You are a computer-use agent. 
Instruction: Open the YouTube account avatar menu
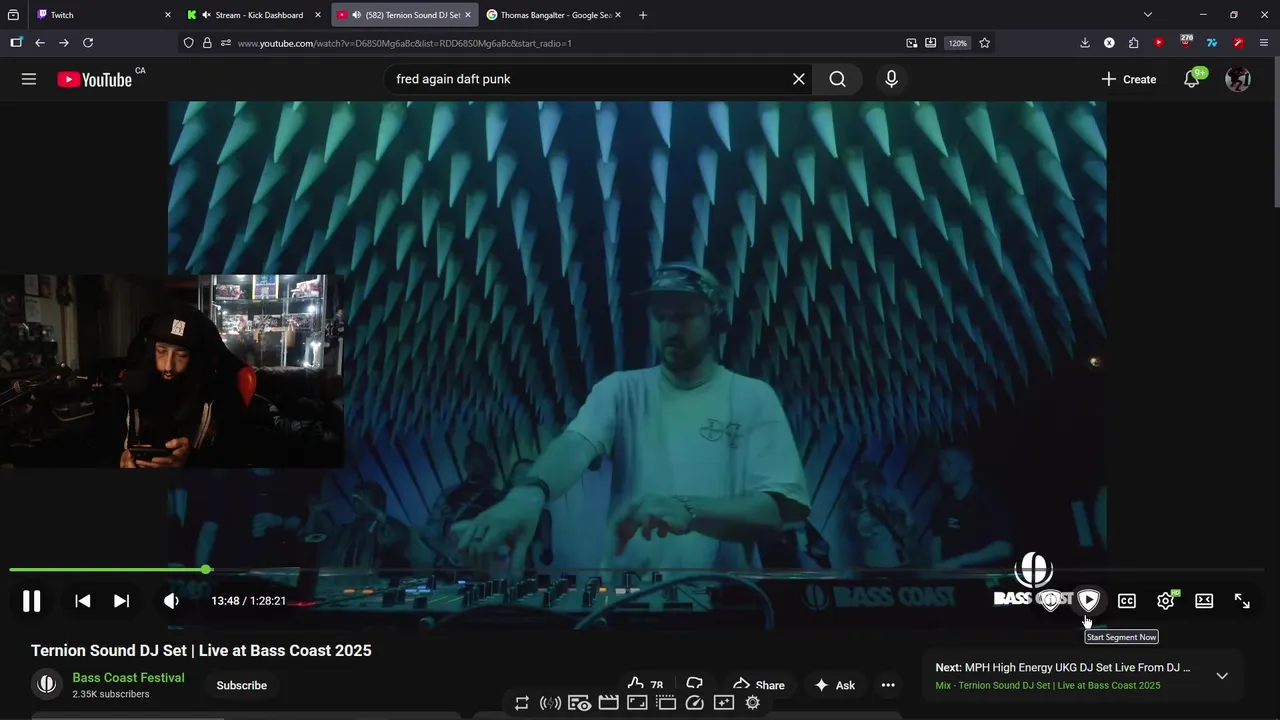tap(1238, 79)
